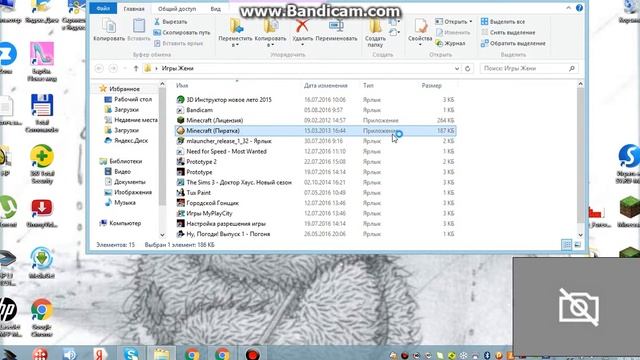
Task: Open the Копировать в dropdown
Action: (x=270, y=33)
